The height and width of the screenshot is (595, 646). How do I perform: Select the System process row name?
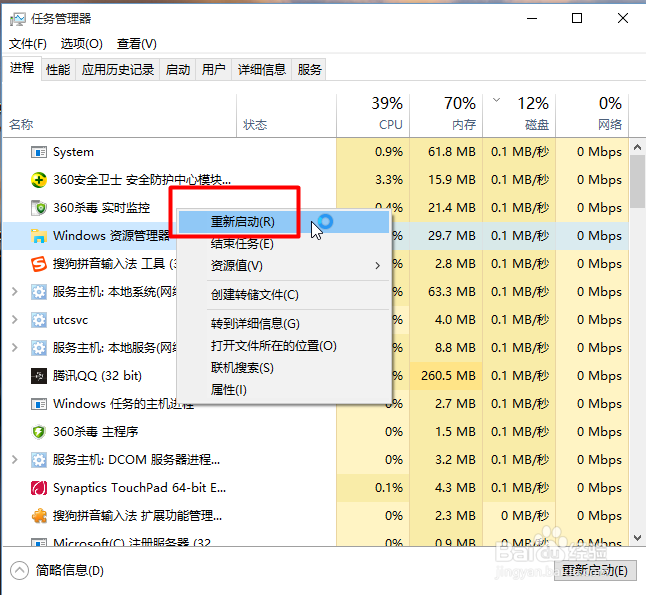[73, 152]
